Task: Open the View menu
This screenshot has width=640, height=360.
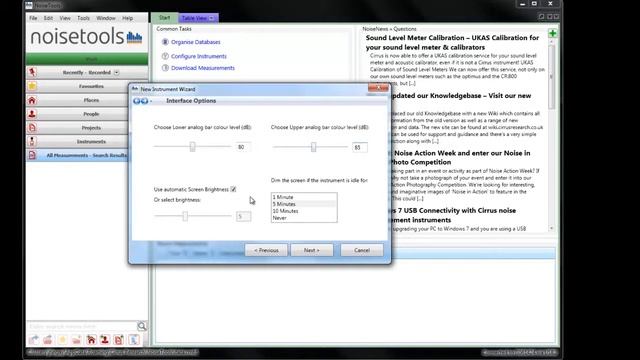Action: (x=65, y=18)
